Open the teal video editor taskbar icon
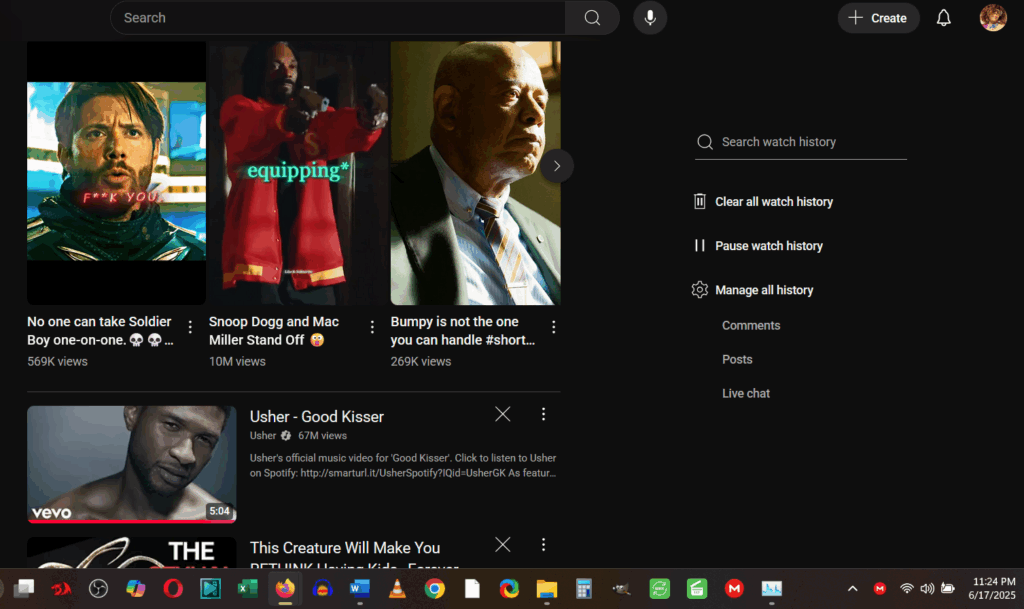 [210, 589]
